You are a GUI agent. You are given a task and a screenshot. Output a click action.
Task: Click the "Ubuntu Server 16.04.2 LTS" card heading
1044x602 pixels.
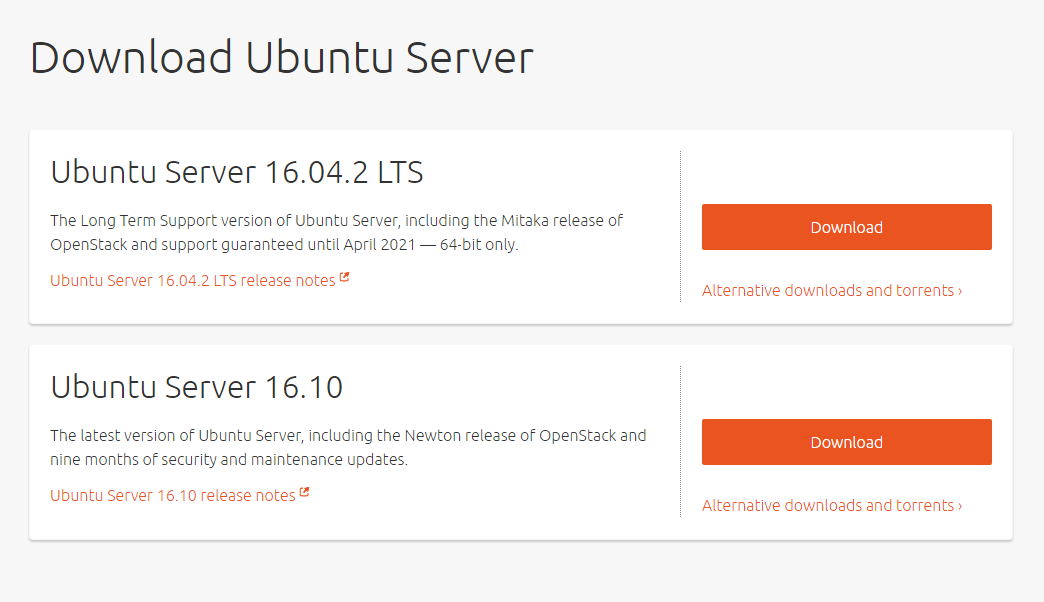(237, 172)
